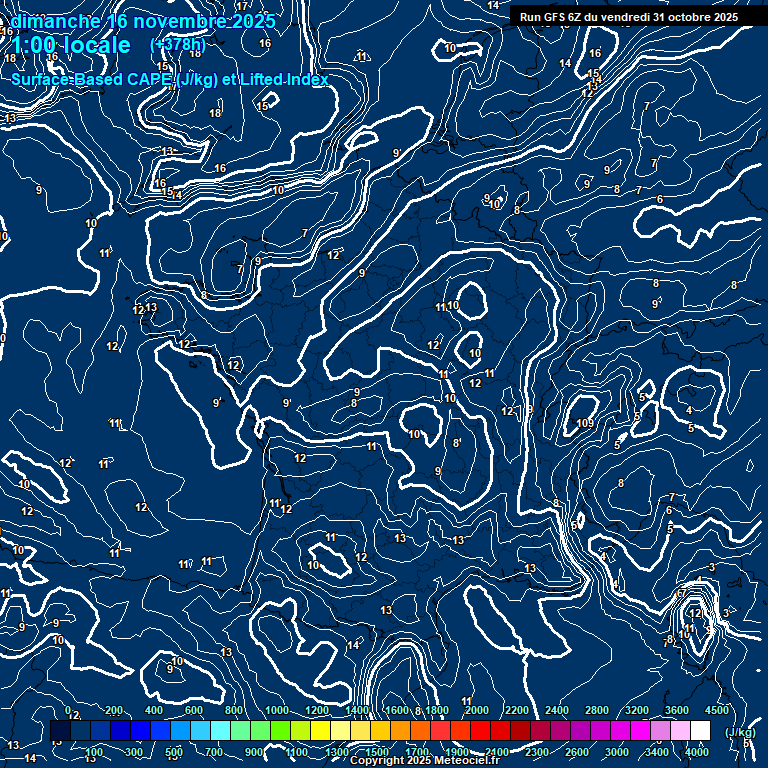The width and height of the screenshot is (768, 768).
Task: Select the darkest navy swatch at legend start
Action: pos(60,731)
